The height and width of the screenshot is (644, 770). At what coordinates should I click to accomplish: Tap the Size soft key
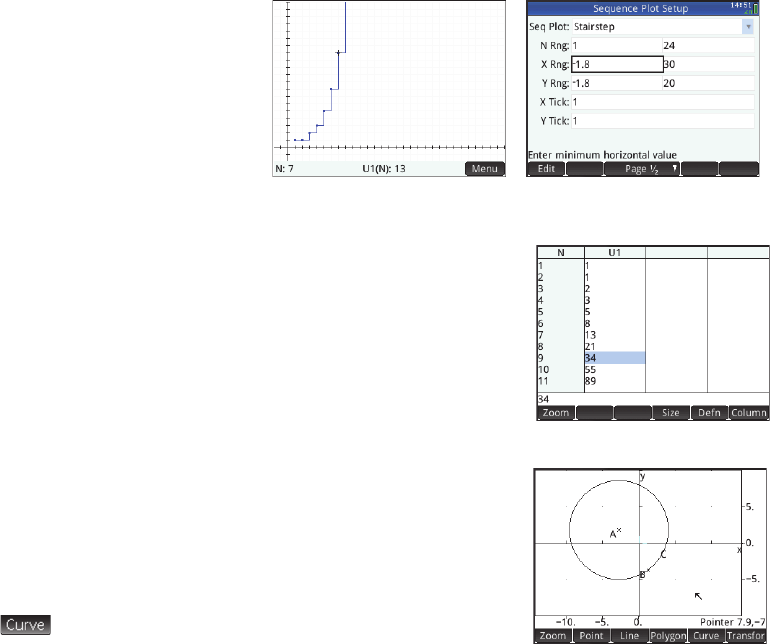click(x=671, y=413)
